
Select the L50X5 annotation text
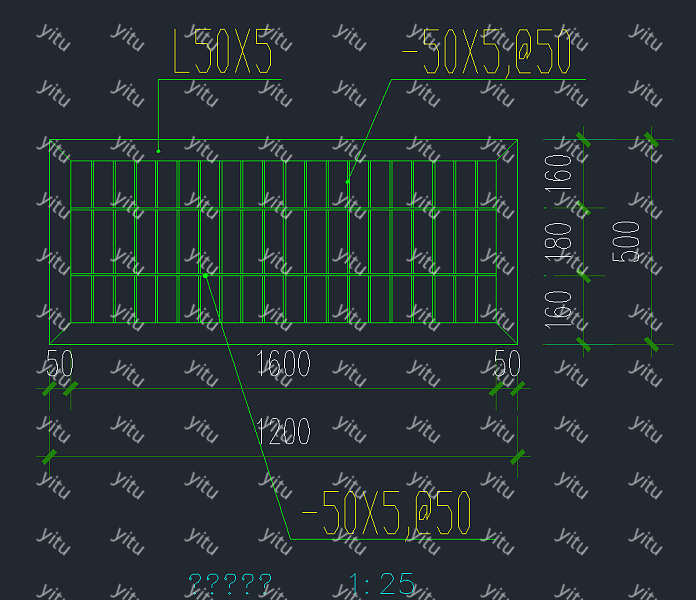(x=222, y=53)
